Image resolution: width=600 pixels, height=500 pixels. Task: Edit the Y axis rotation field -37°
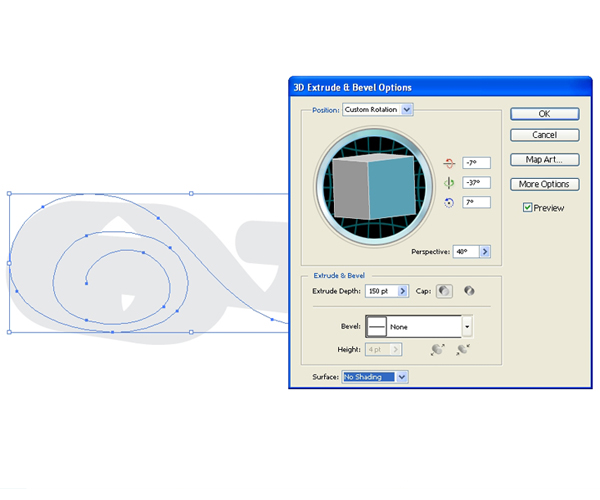coord(476,182)
